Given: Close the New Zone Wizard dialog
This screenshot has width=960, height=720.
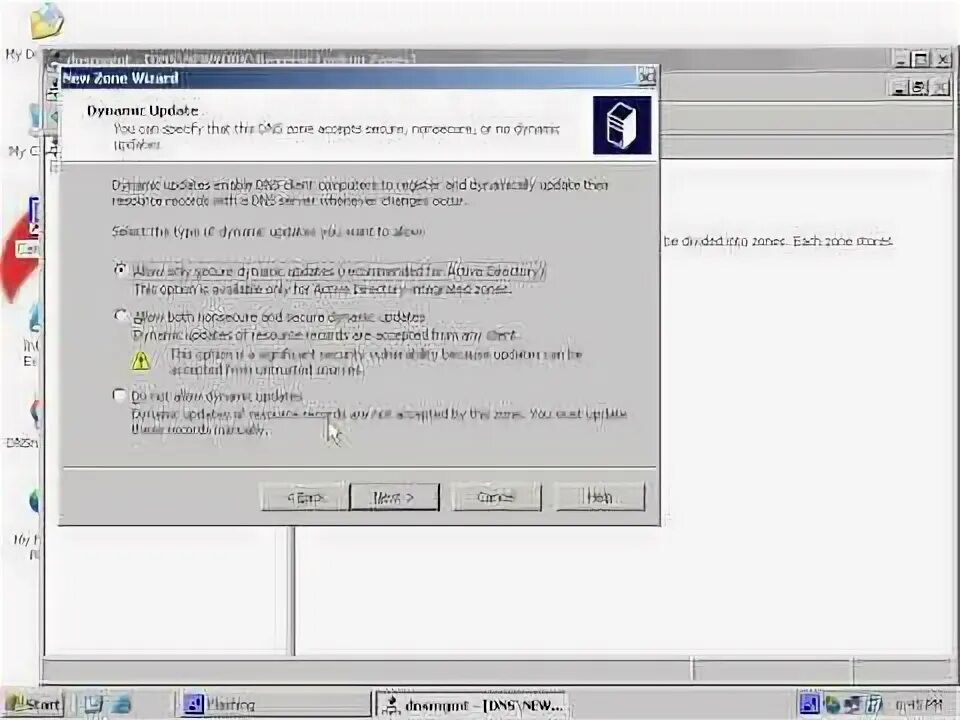Looking at the screenshot, I should pyautogui.click(x=647, y=77).
